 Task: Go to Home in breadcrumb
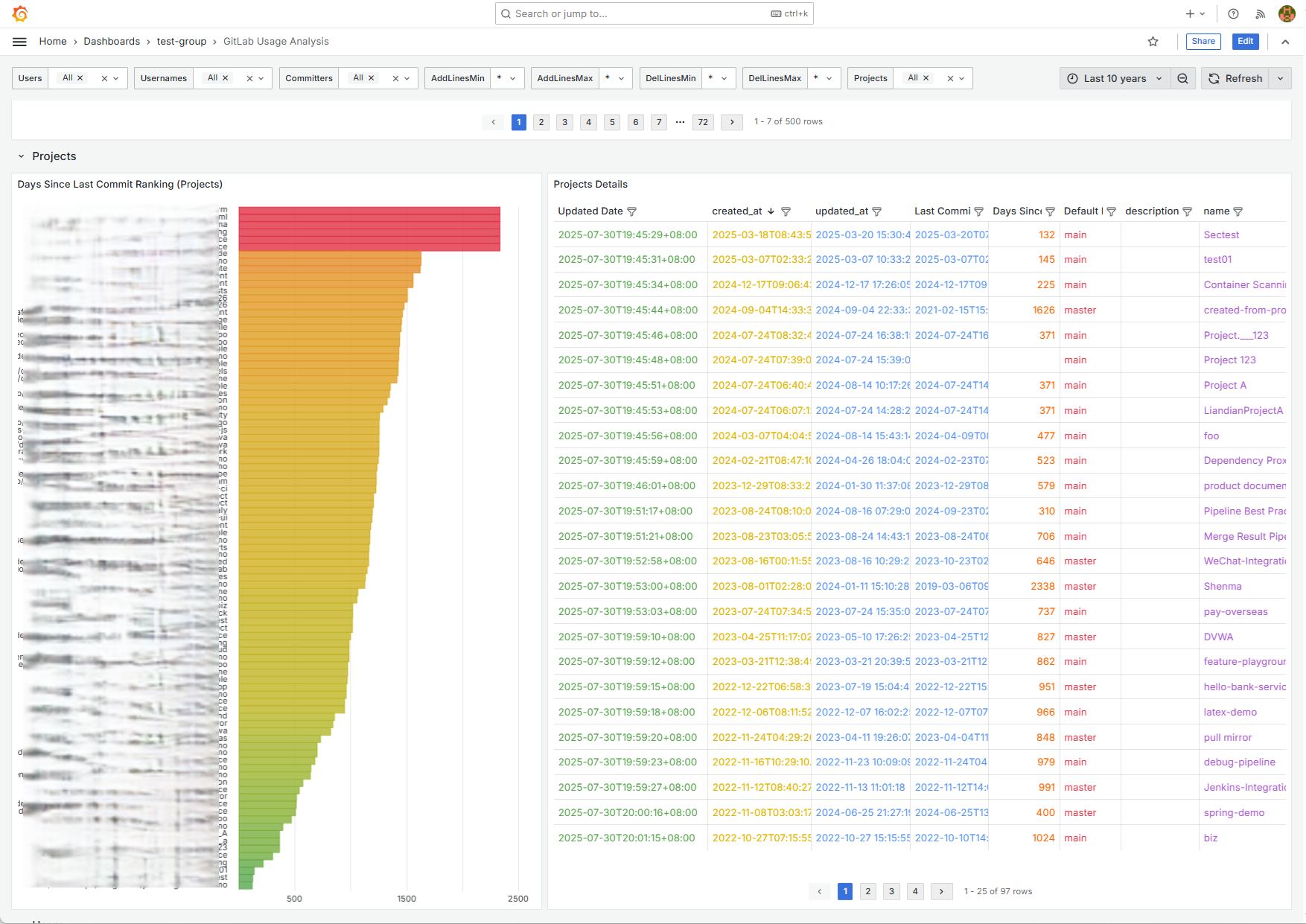53,42
